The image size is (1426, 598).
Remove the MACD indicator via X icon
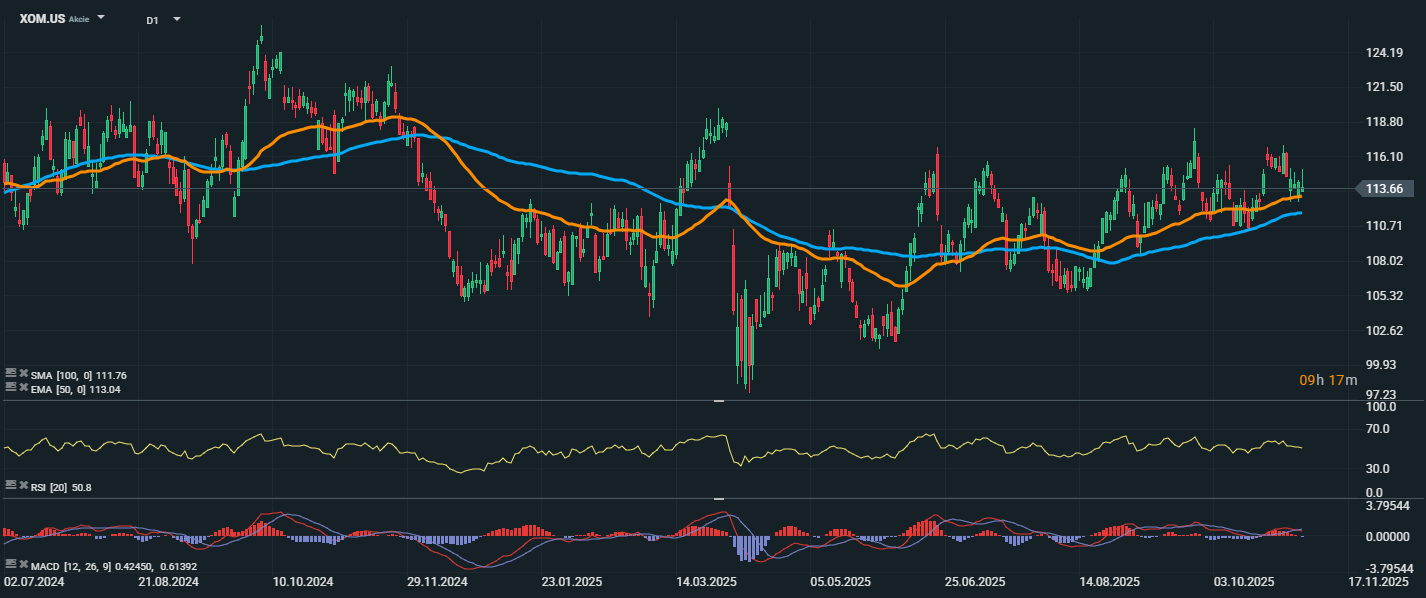[x=22, y=565]
